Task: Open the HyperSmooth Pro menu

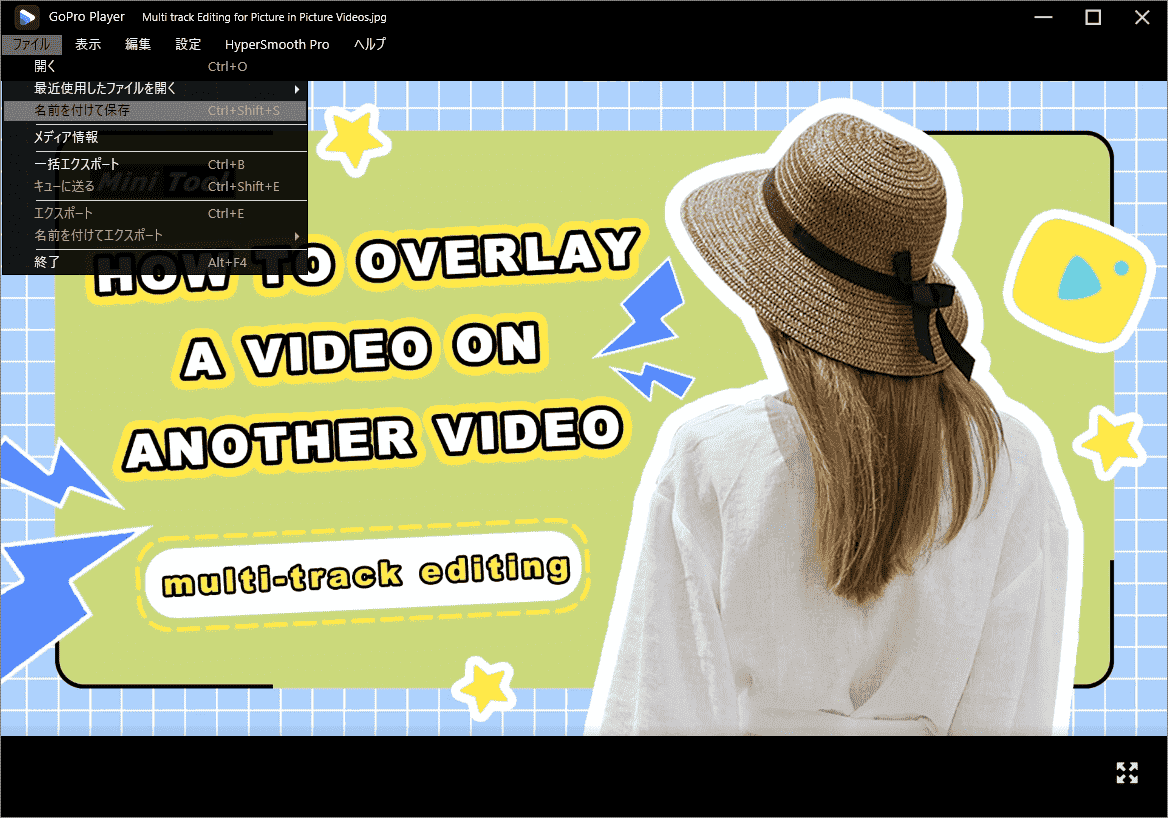Action: click(x=277, y=44)
